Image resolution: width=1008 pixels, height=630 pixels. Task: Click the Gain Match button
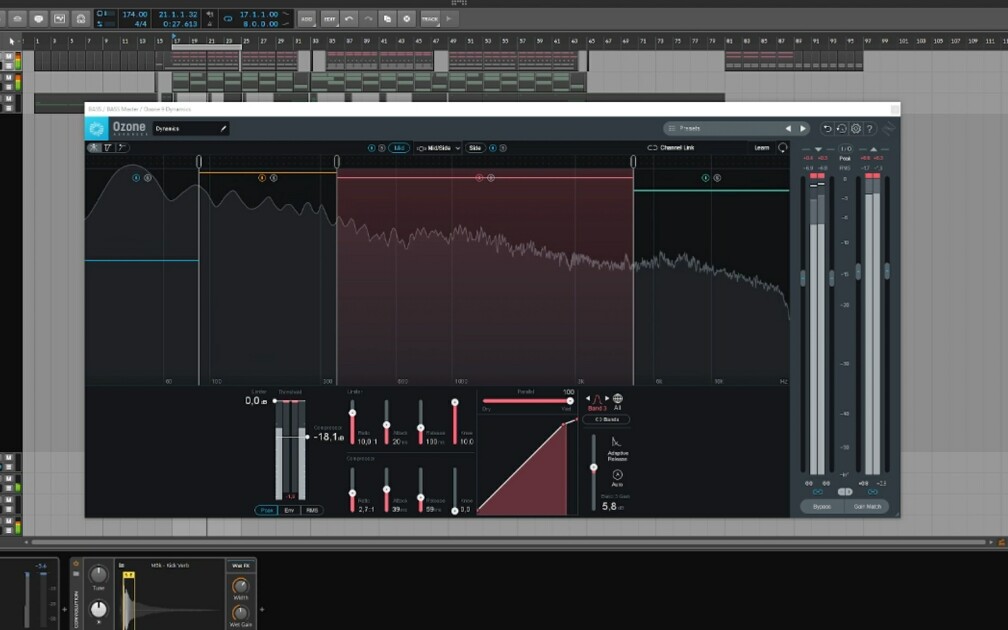pos(867,507)
